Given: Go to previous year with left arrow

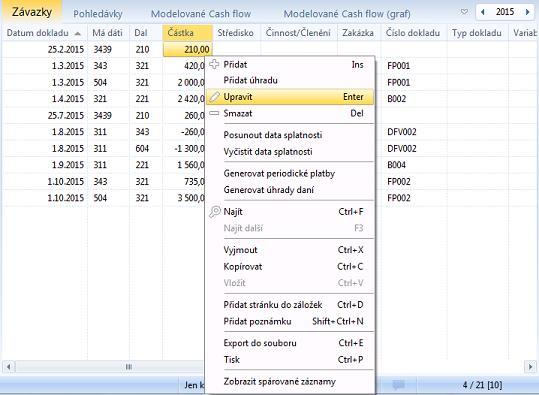Looking at the screenshot, I should coord(483,12).
